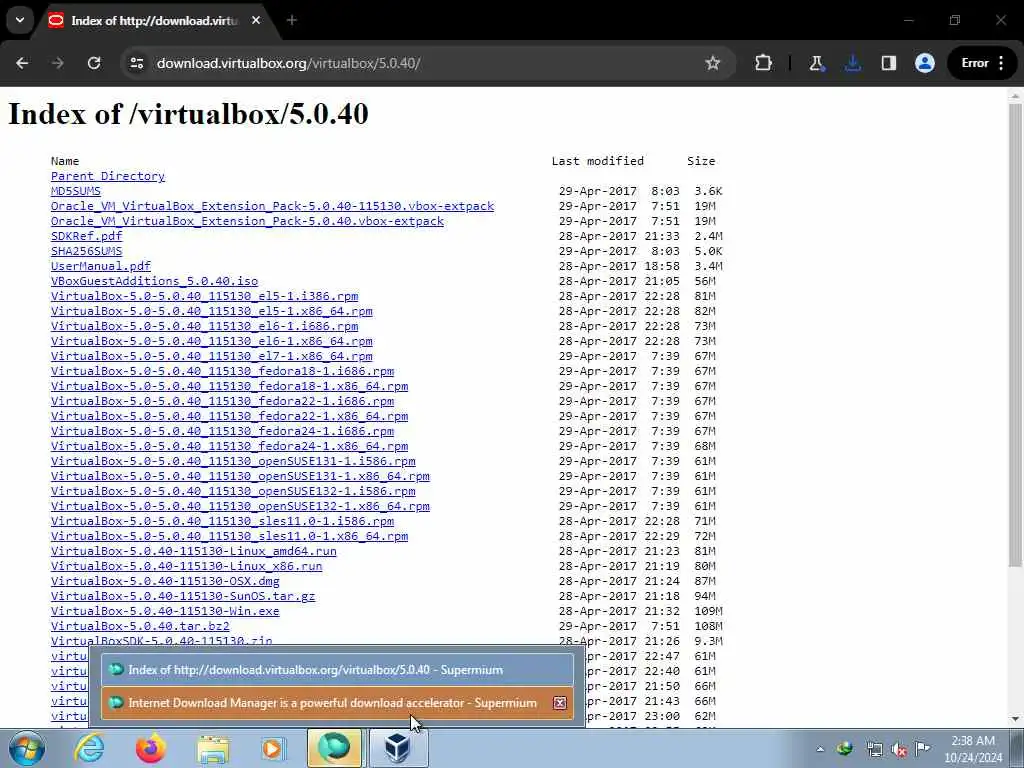Click Supermium browser taskbar button
The height and width of the screenshot is (768, 1024).
pyautogui.click(x=334, y=748)
